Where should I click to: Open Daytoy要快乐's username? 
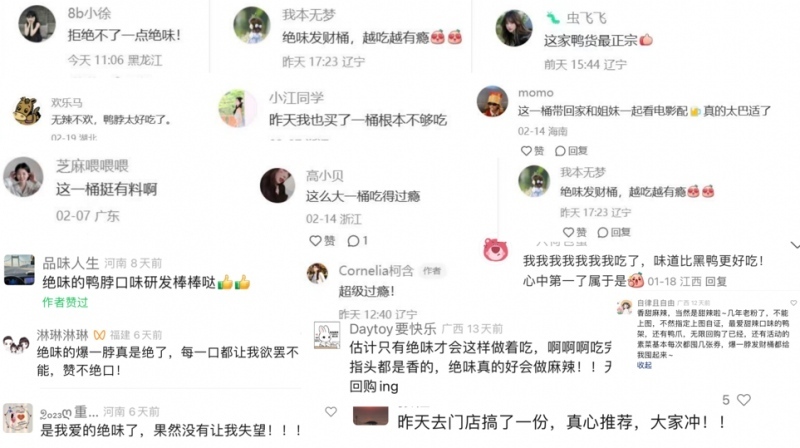point(393,329)
